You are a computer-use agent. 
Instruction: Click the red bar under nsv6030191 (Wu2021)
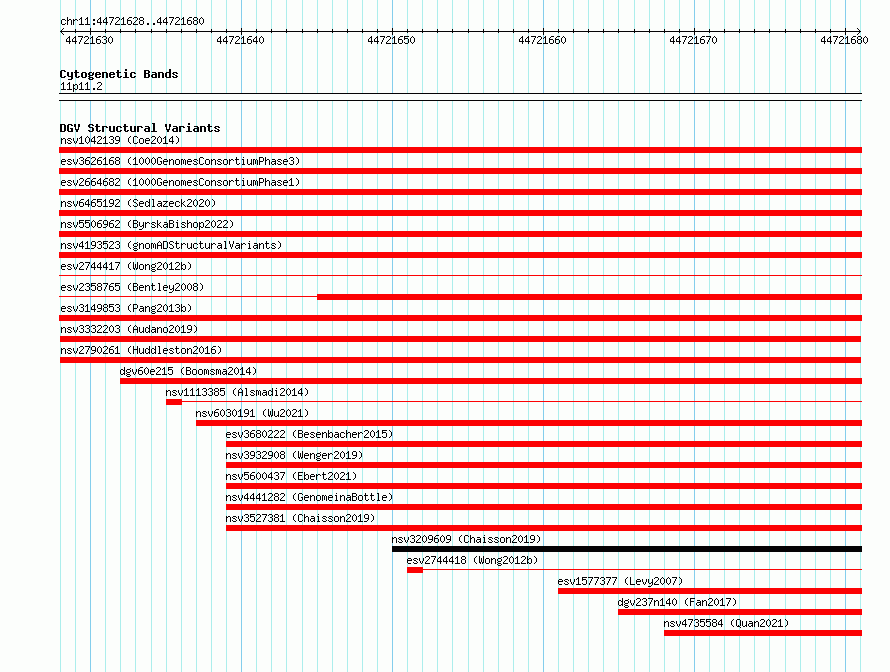529,423
